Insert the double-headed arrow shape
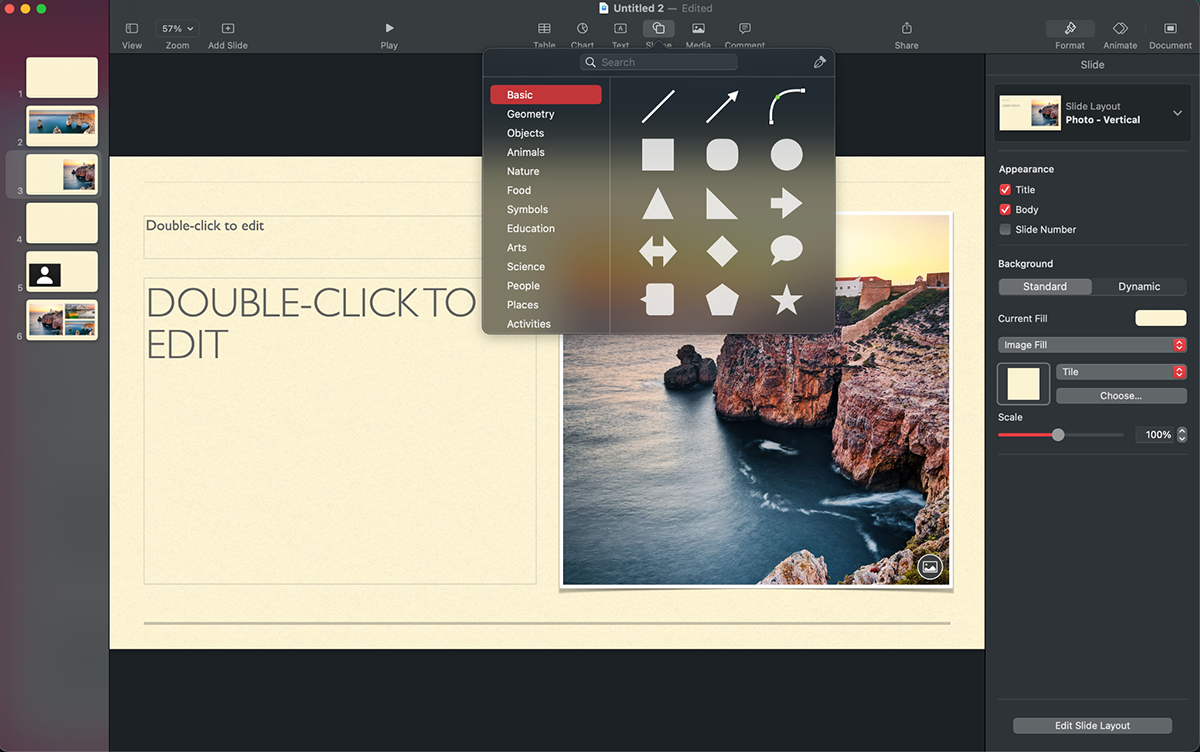This screenshot has height=752, width=1200. [658, 251]
